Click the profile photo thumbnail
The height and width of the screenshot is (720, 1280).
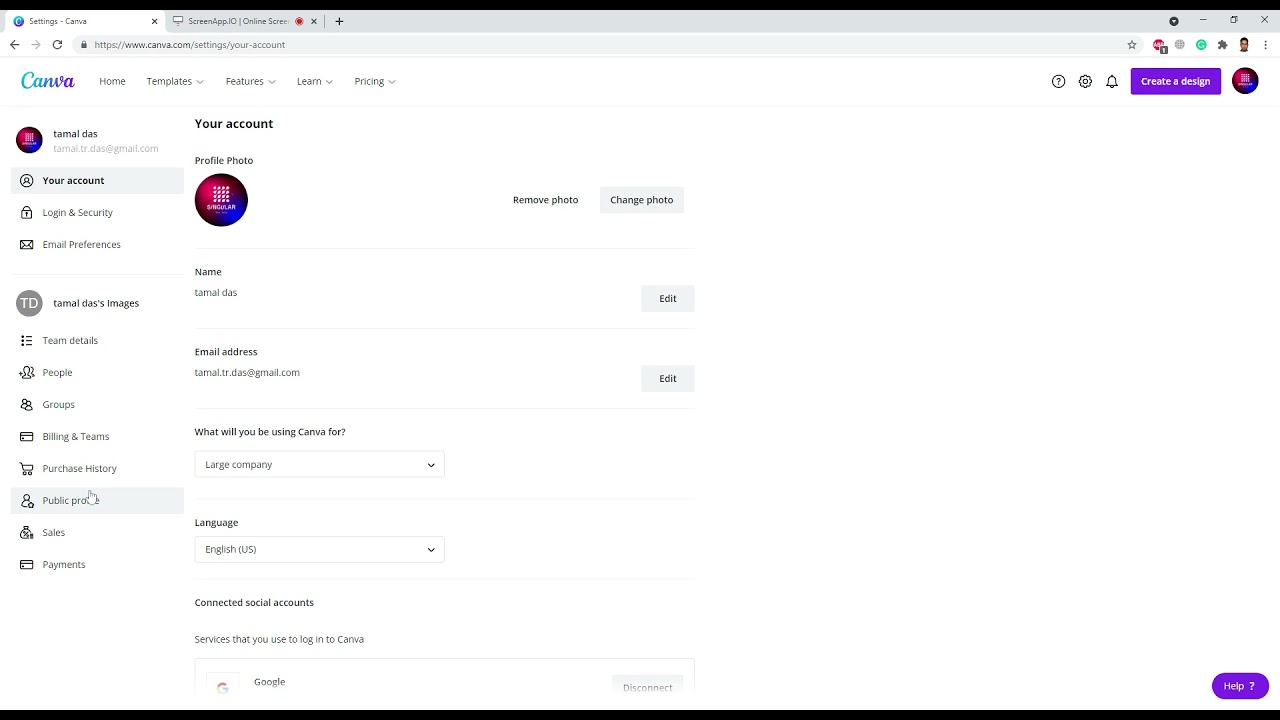click(x=220, y=199)
